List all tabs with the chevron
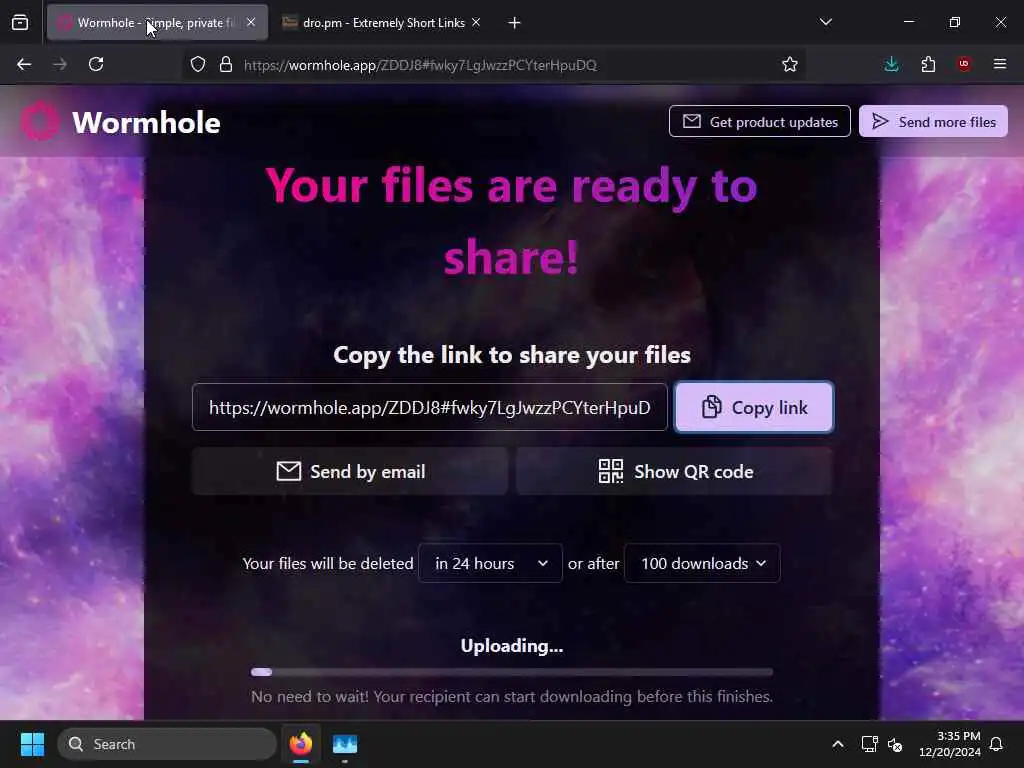The width and height of the screenshot is (1024, 768). (826, 22)
